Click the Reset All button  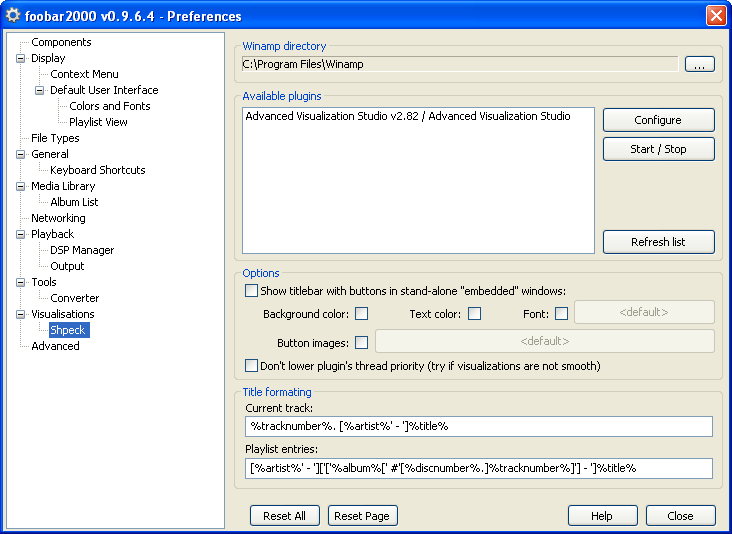pyautogui.click(x=285, y=516)
